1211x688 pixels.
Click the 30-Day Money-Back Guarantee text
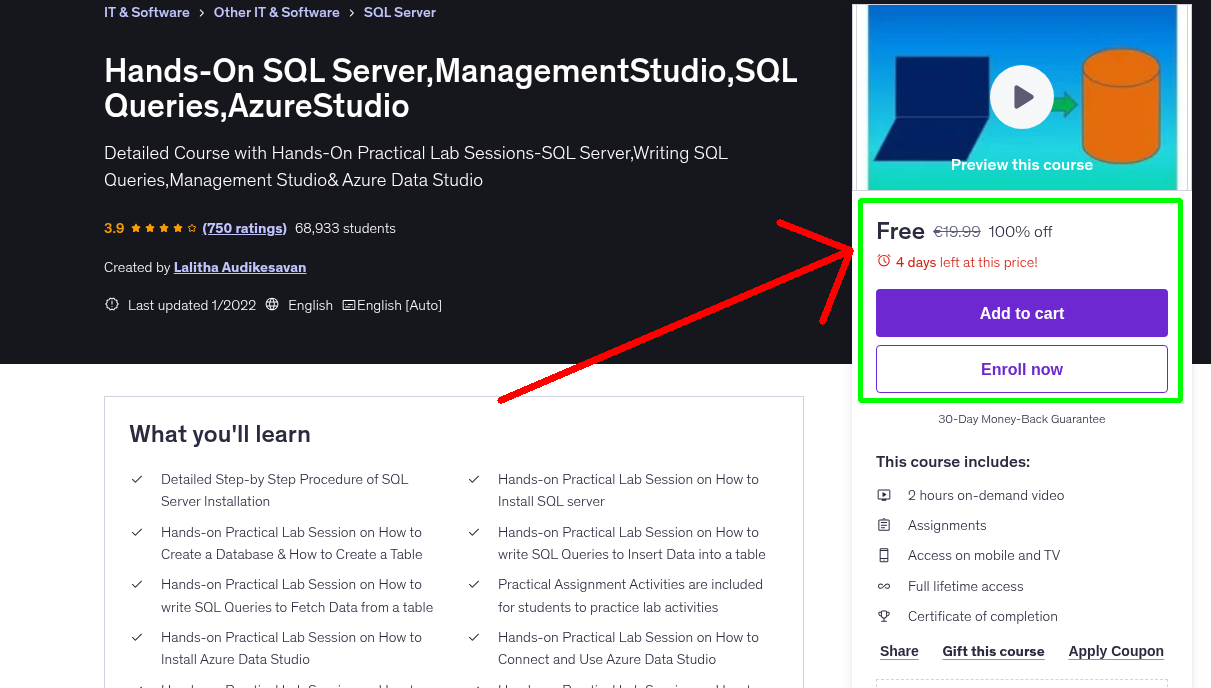pyautogui.click(x=1022, y=419)
